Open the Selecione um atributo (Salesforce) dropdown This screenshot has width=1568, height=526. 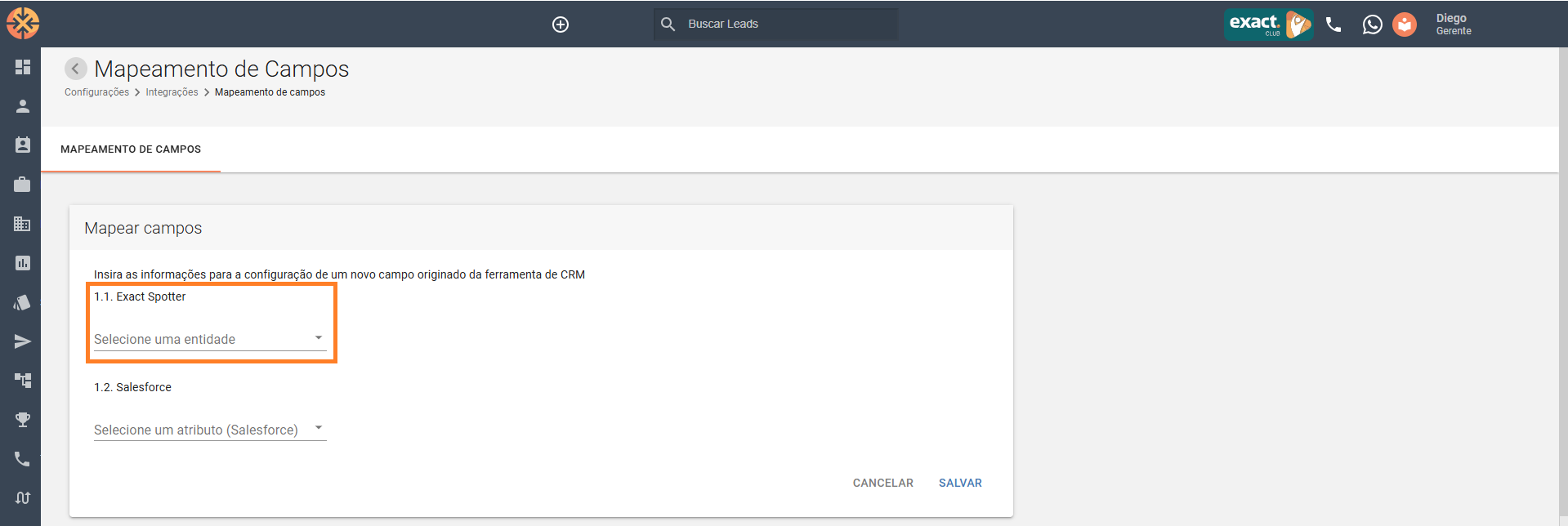[210, 430]
